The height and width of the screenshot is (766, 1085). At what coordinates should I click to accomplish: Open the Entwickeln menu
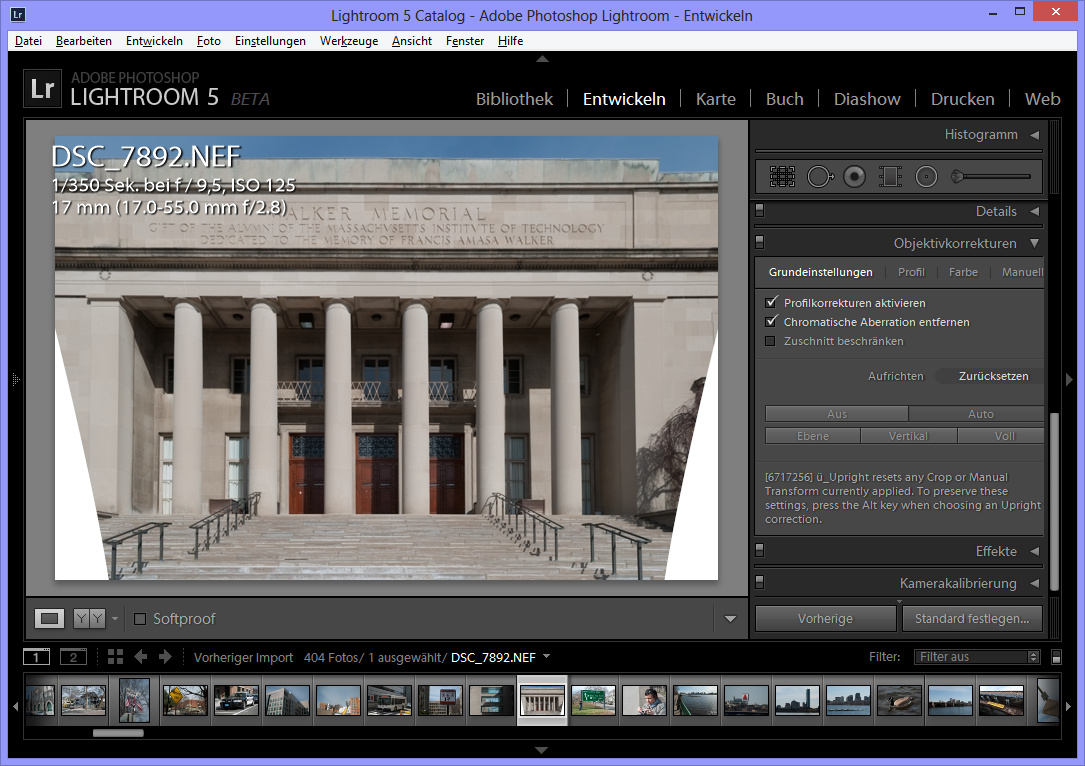tap(154, 41)
